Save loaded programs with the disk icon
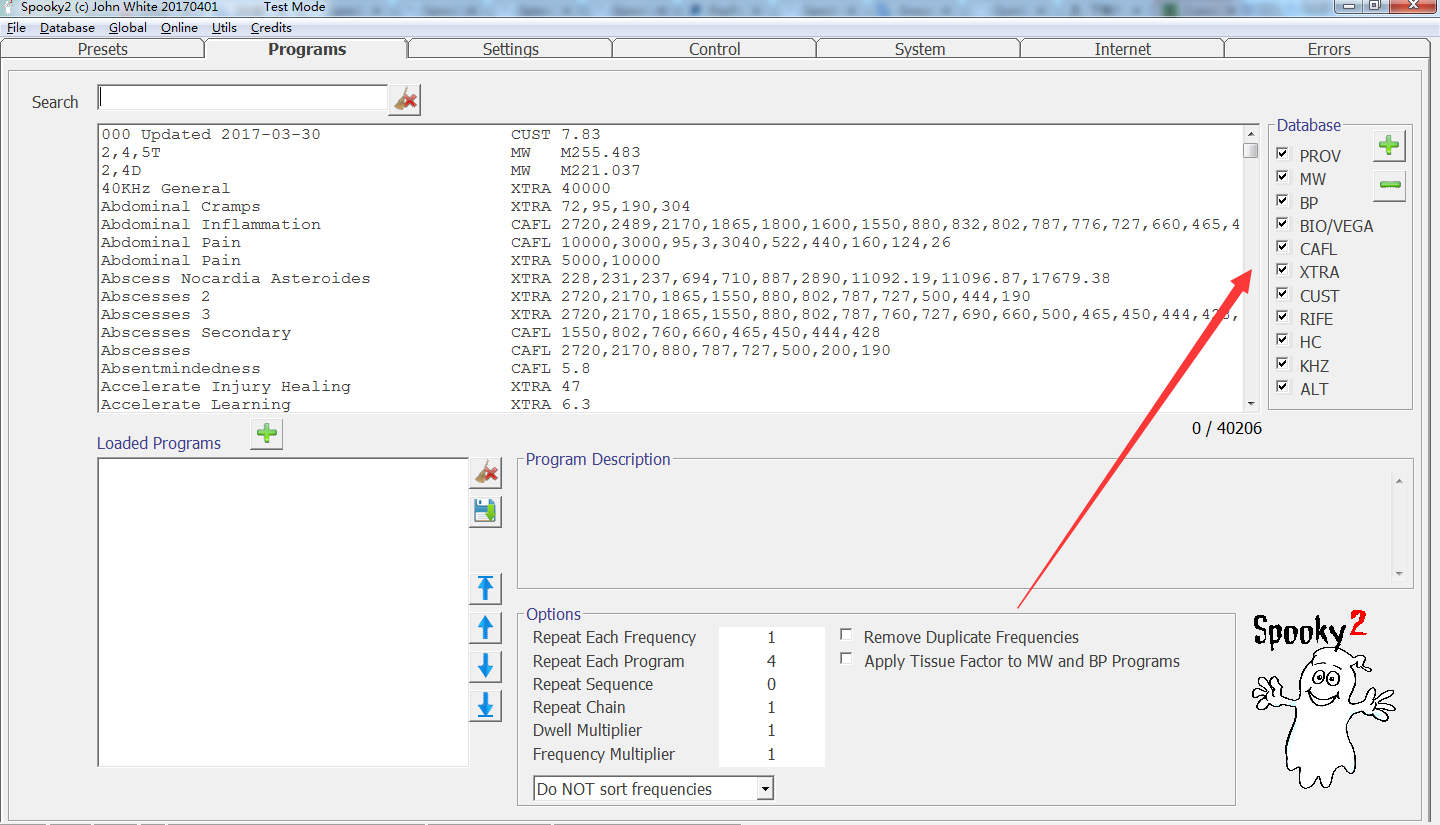This screenshot has height=825, width=1440. click(485, 512)
